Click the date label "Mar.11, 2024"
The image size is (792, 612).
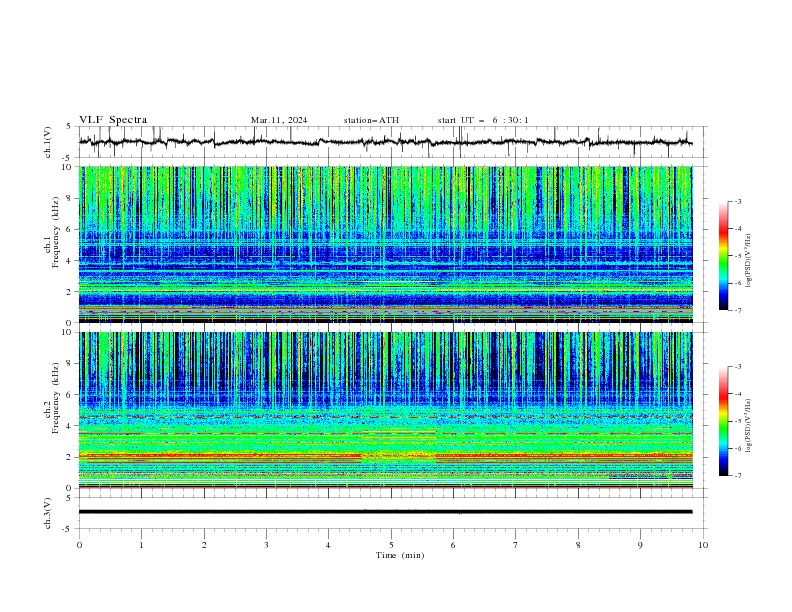(279, 120)
